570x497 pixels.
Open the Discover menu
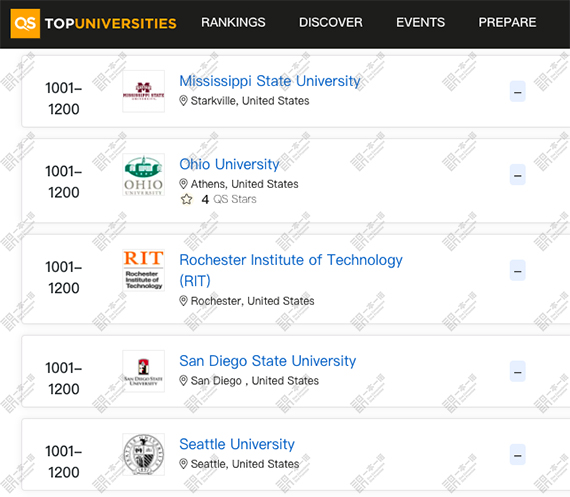(331, 23)
